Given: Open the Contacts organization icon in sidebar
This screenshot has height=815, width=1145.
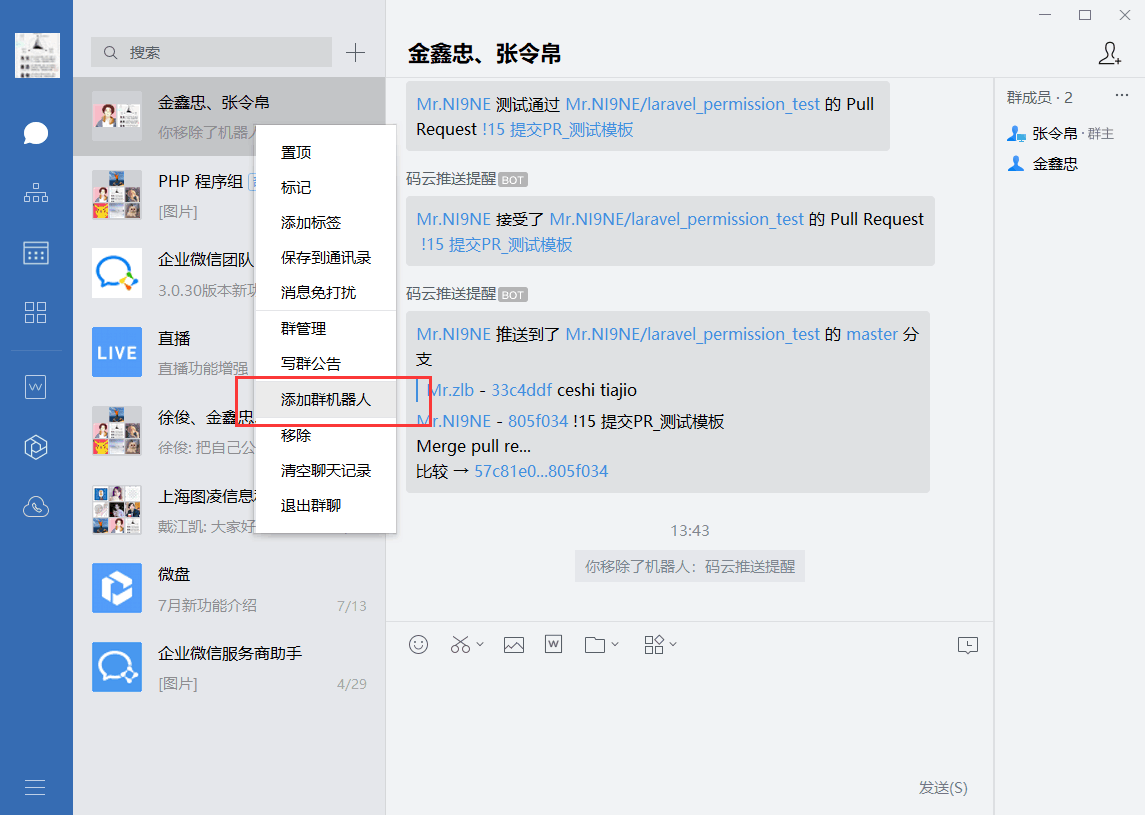Looking at the screenshot, I should pyautogui.click(x=36, y=193).
